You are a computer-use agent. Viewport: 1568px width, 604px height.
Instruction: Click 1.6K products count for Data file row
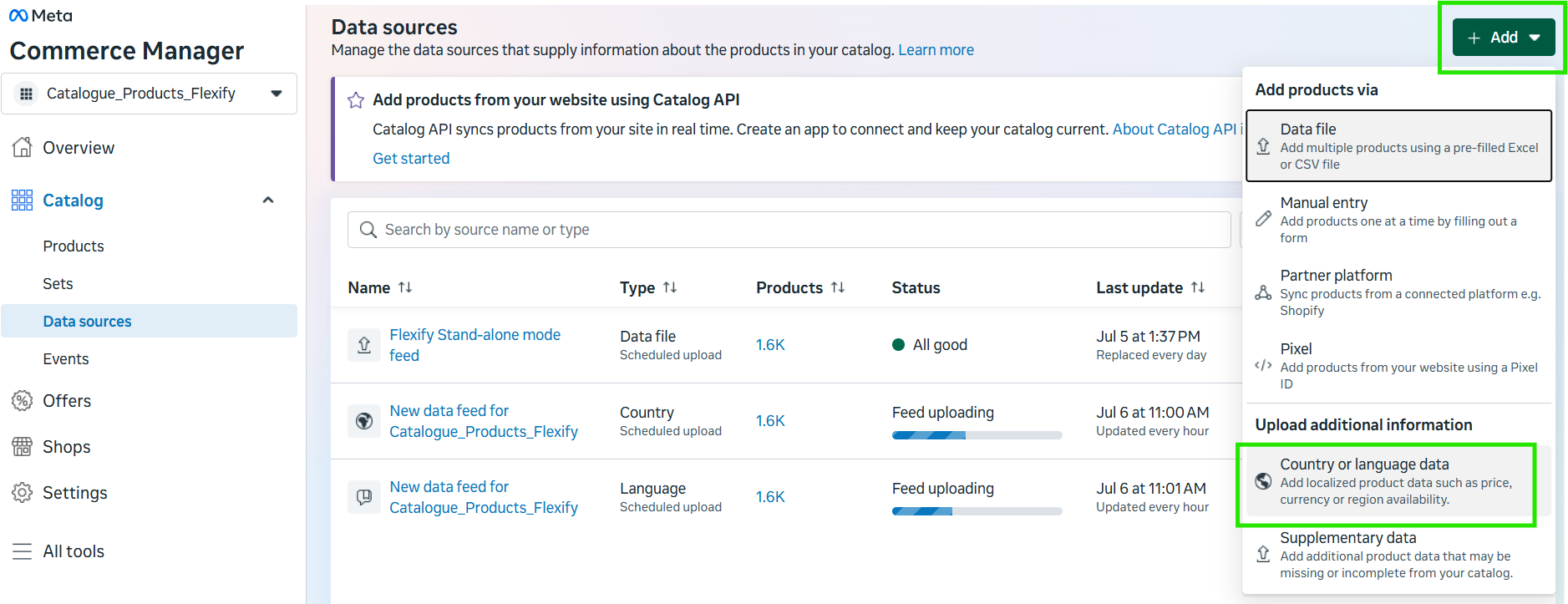pos(770,344)
